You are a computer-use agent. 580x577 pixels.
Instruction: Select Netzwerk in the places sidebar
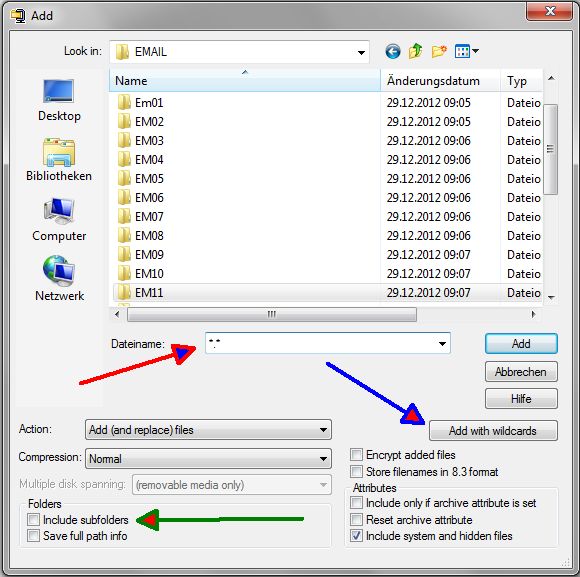[59, 279]
